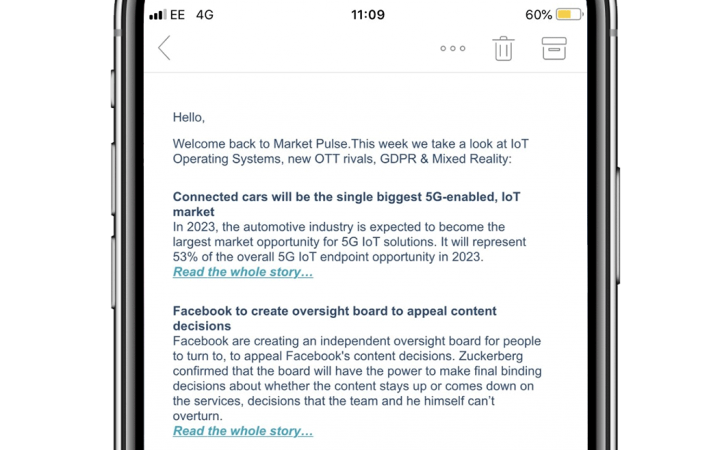Tap the signal strength bars

[158, 15]
